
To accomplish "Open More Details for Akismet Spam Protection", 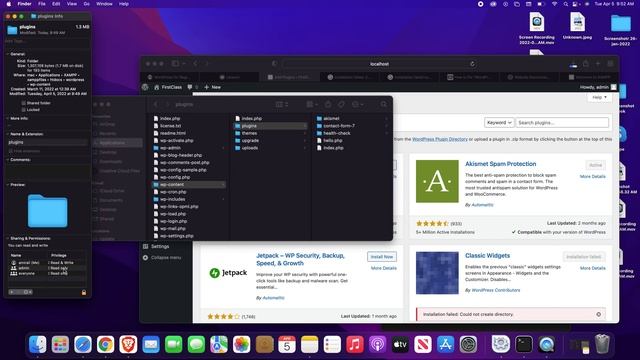I will (593, 176).
